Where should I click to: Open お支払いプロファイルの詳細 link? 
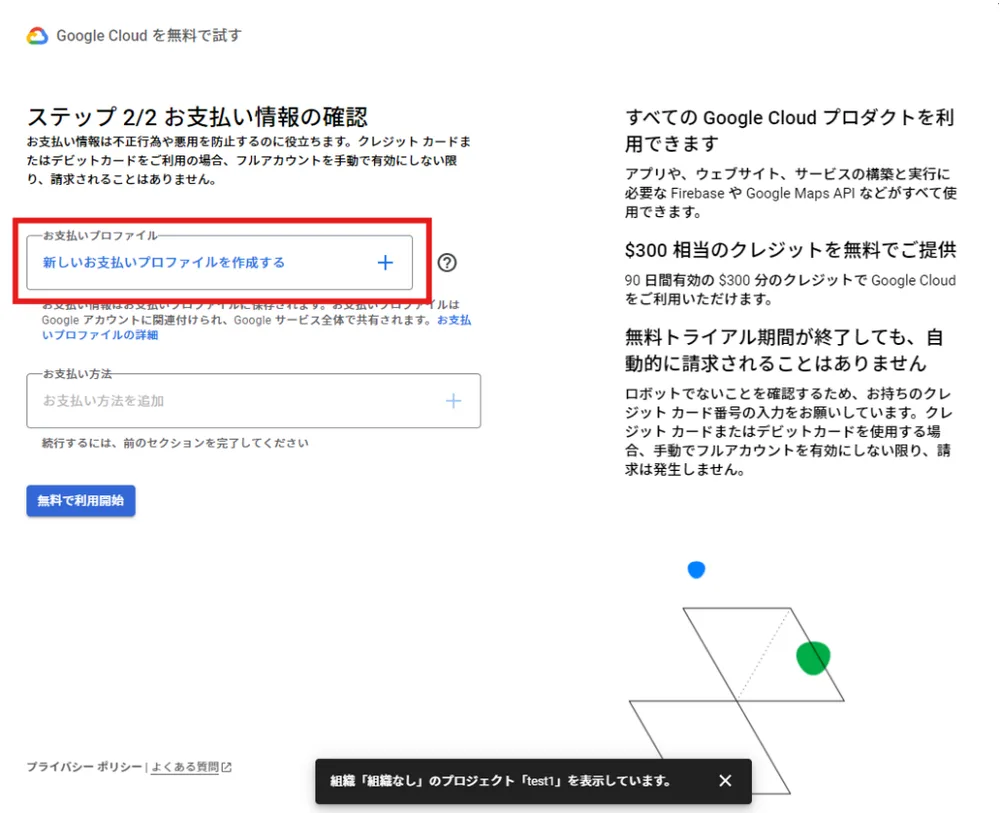[256, 328]
